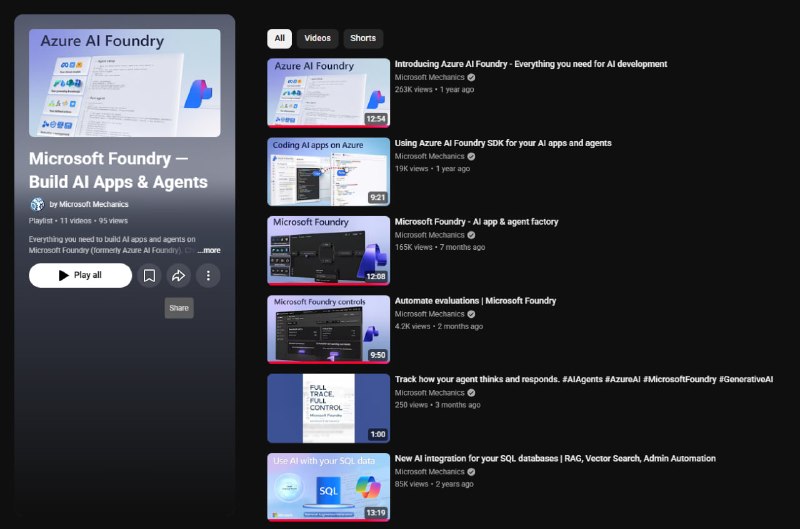The height and width of the screenshot is (529, 800).
Task: Click verified badge on Track how your agent row
Action: coord(471,393)
